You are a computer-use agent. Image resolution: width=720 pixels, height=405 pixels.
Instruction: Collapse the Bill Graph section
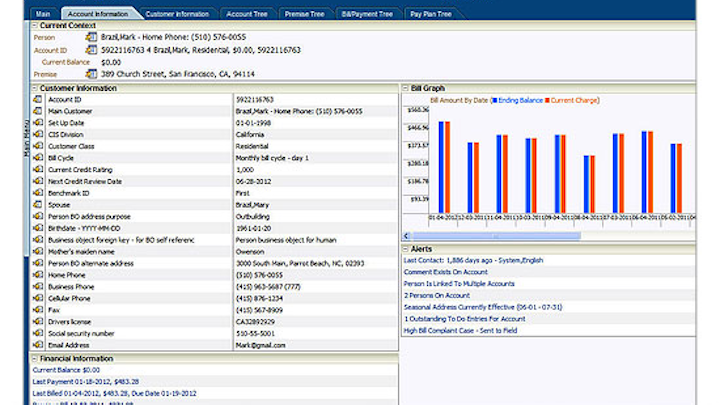[405, 88]
